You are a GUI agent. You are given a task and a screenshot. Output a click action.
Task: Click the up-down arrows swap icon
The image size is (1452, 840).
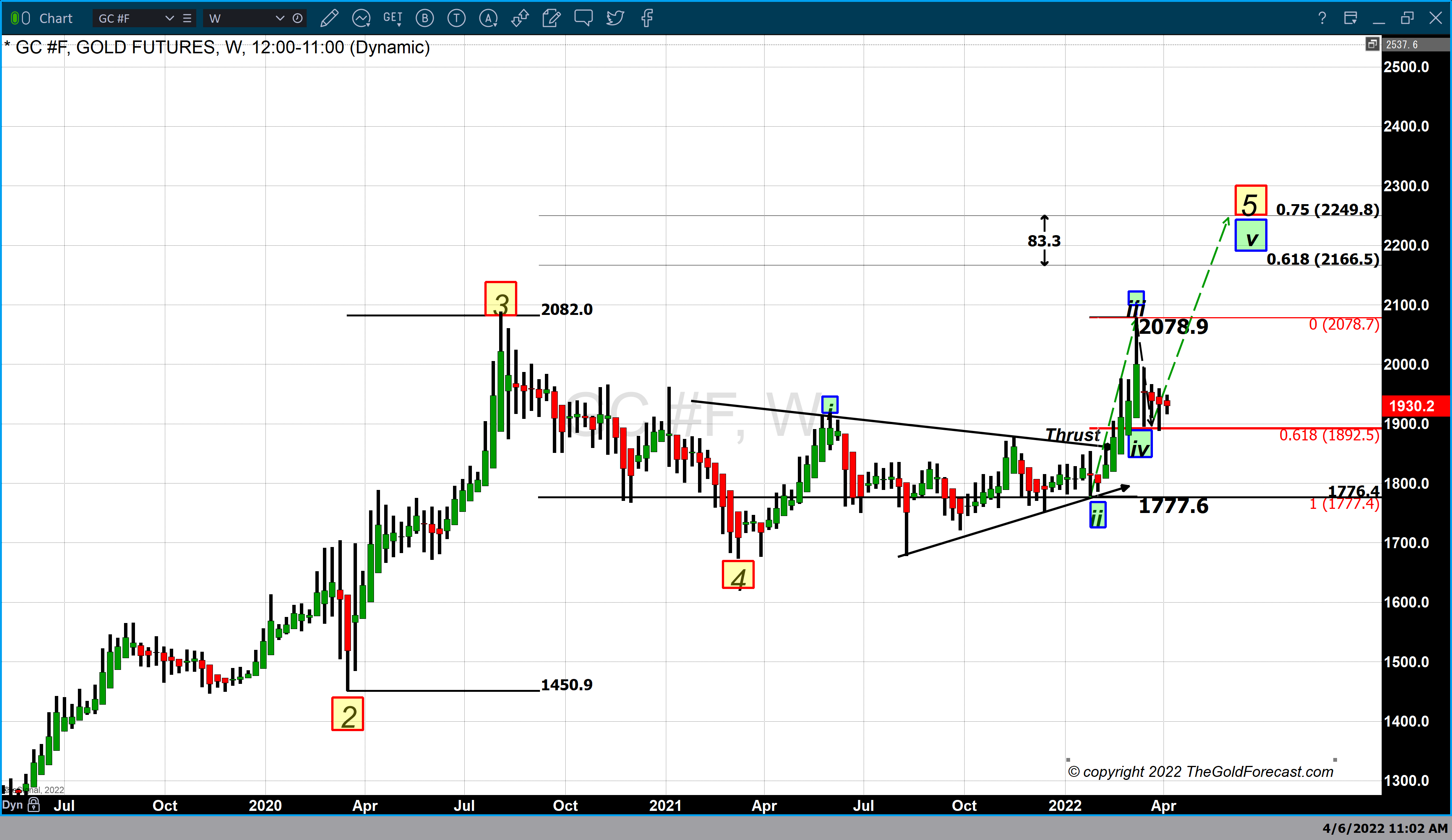coord(520,19)
